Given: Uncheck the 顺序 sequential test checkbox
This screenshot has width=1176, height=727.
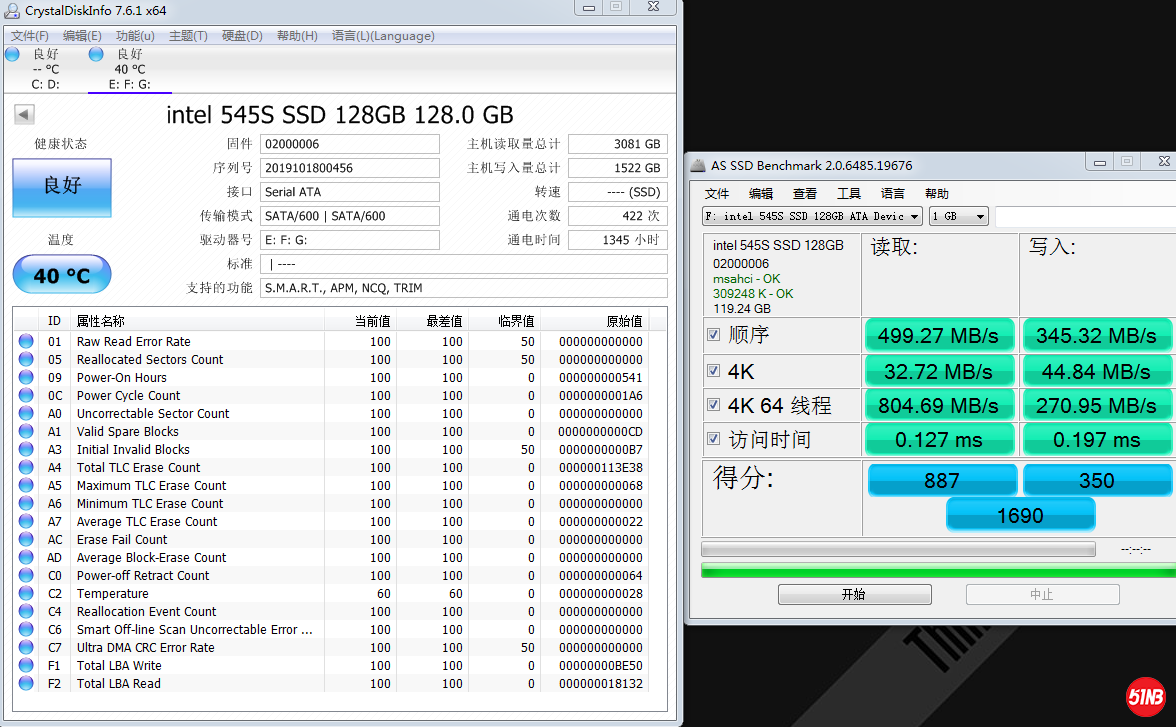Looking at the screenshot, I should pos(713,335).
